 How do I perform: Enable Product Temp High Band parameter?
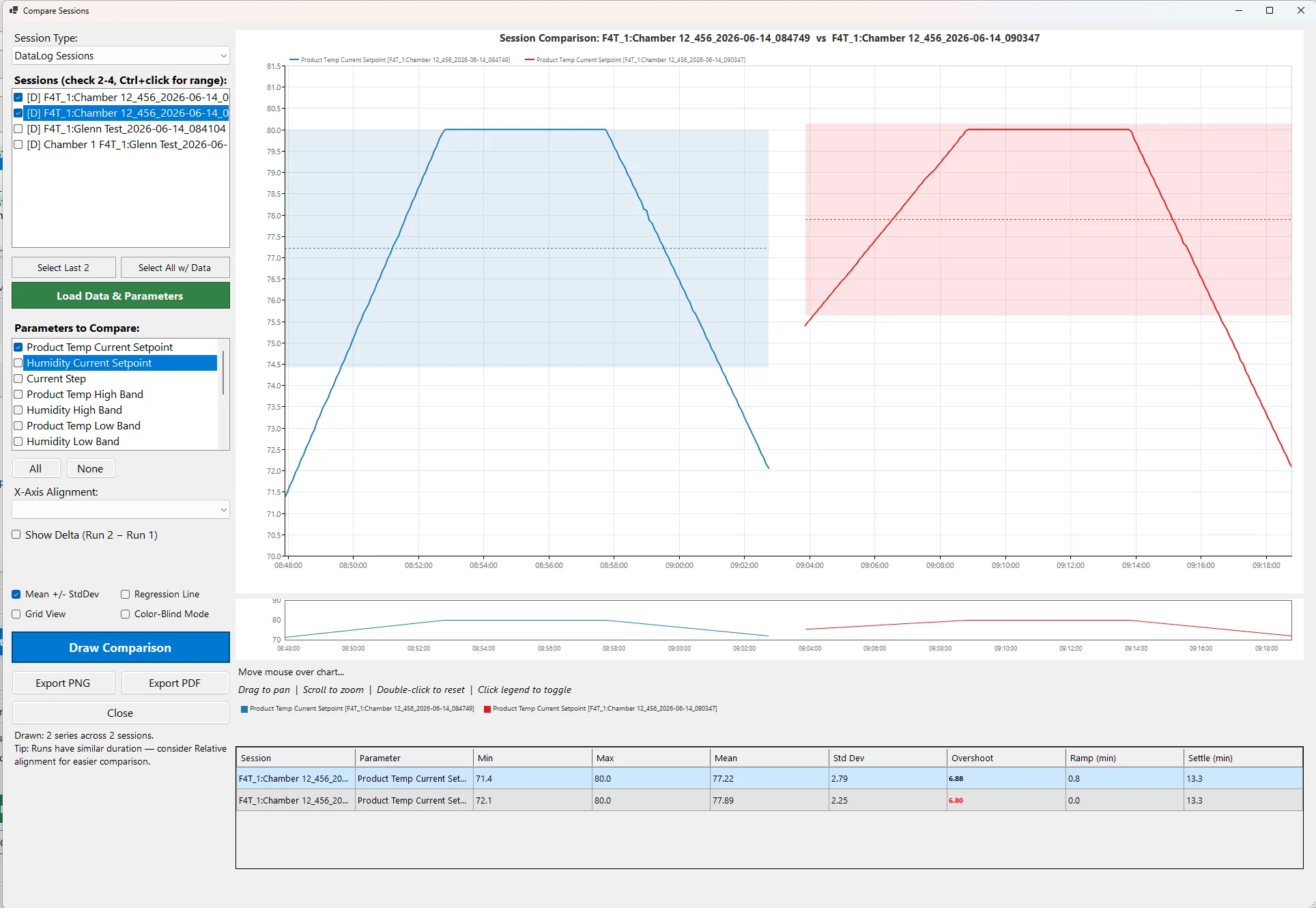point(18,395)
